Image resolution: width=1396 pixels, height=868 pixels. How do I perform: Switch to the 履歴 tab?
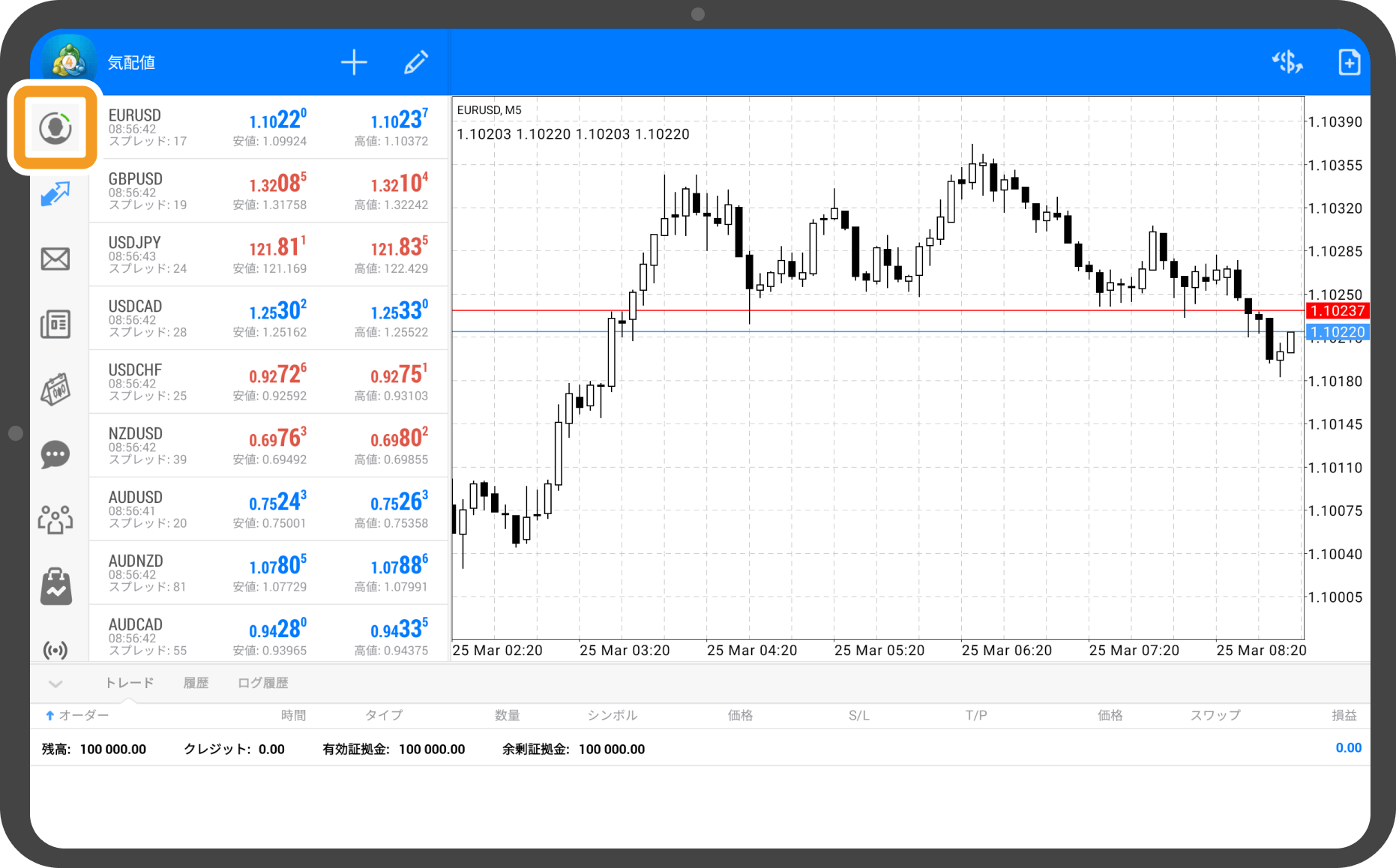pos(196,683)
